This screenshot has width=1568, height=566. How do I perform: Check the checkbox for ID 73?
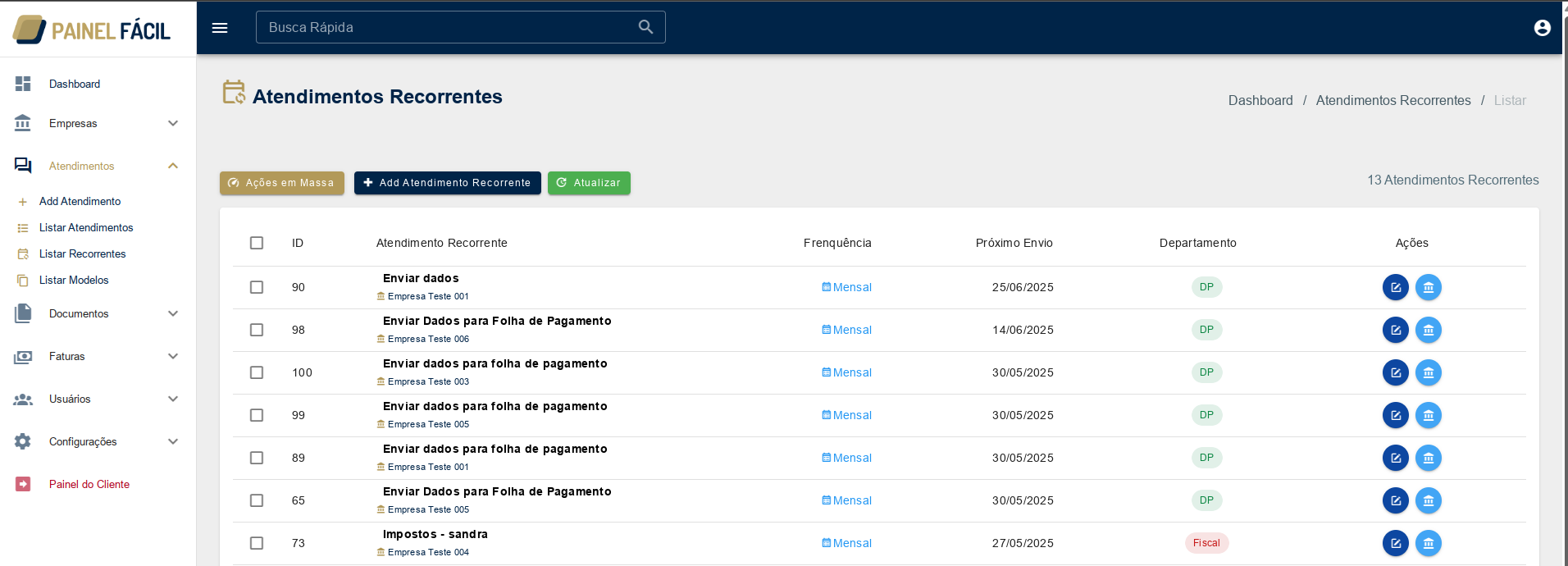(x=257, y=543)
